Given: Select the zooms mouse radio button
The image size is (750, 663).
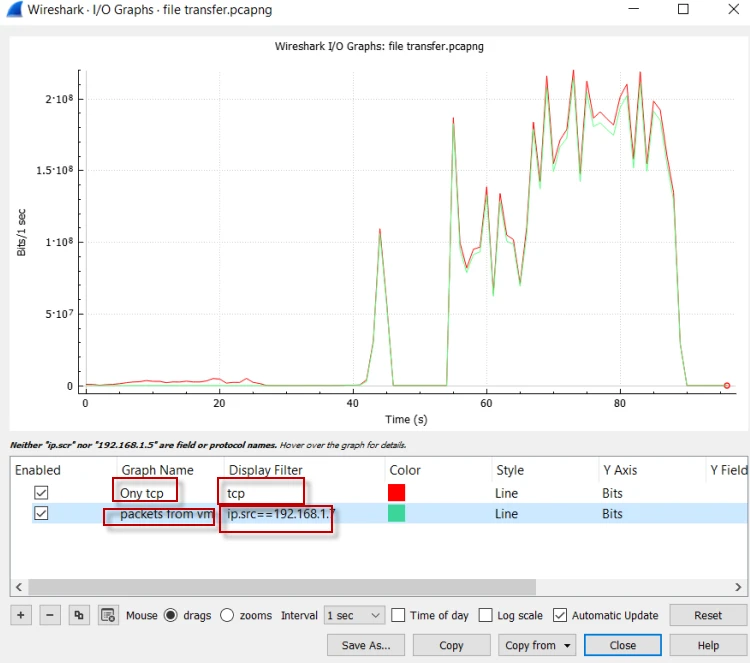Looking at the screenshot, I should pyautogui.click(x=227, y=615).
